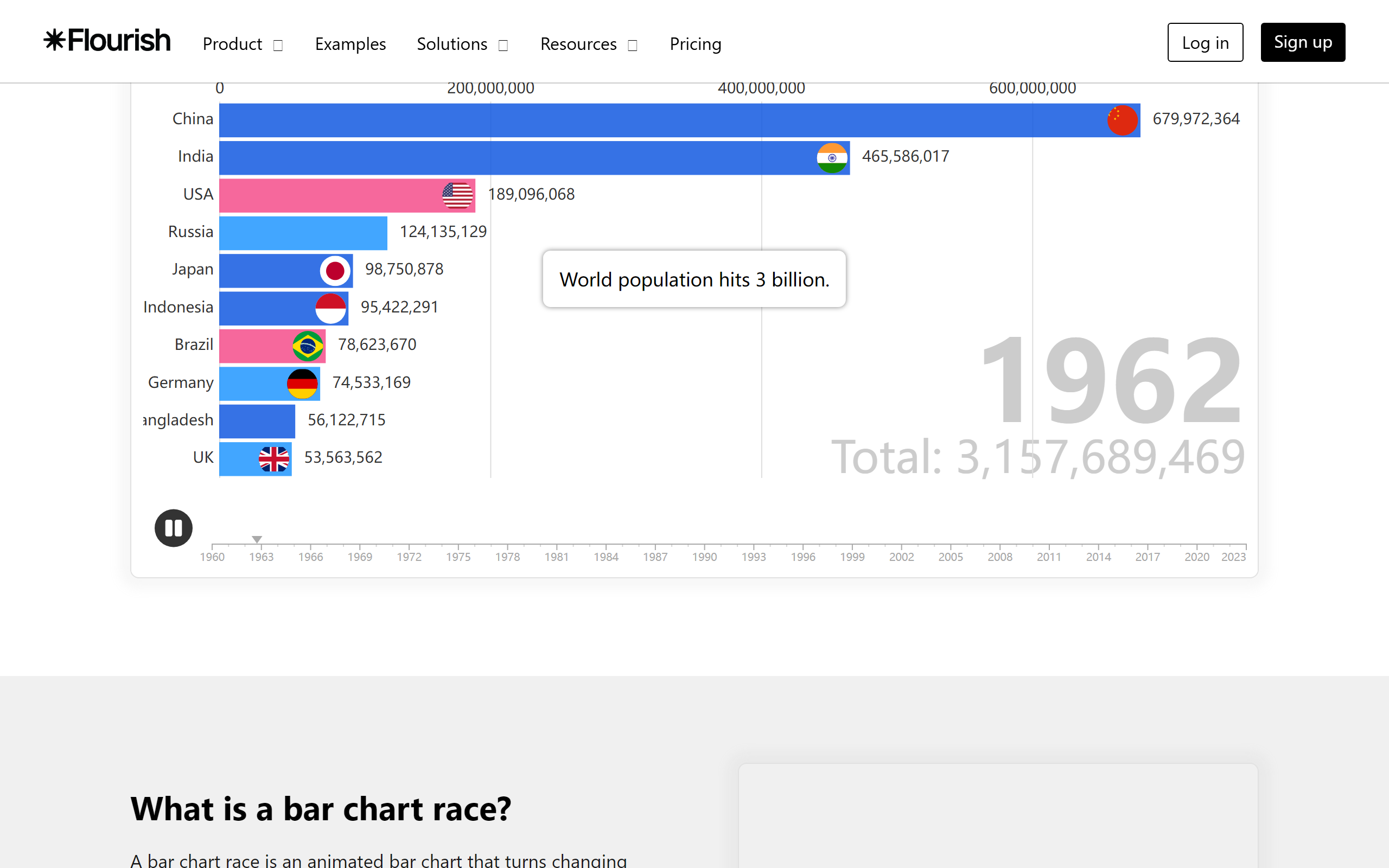Click the Japan flag icon on bar
This screenshot has height=868, width=1389.
click(x=335, y=271)
